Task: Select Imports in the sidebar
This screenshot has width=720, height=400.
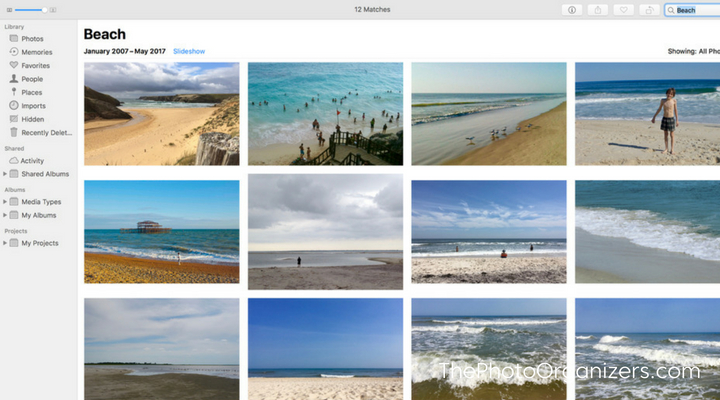Action: (34, 105)
